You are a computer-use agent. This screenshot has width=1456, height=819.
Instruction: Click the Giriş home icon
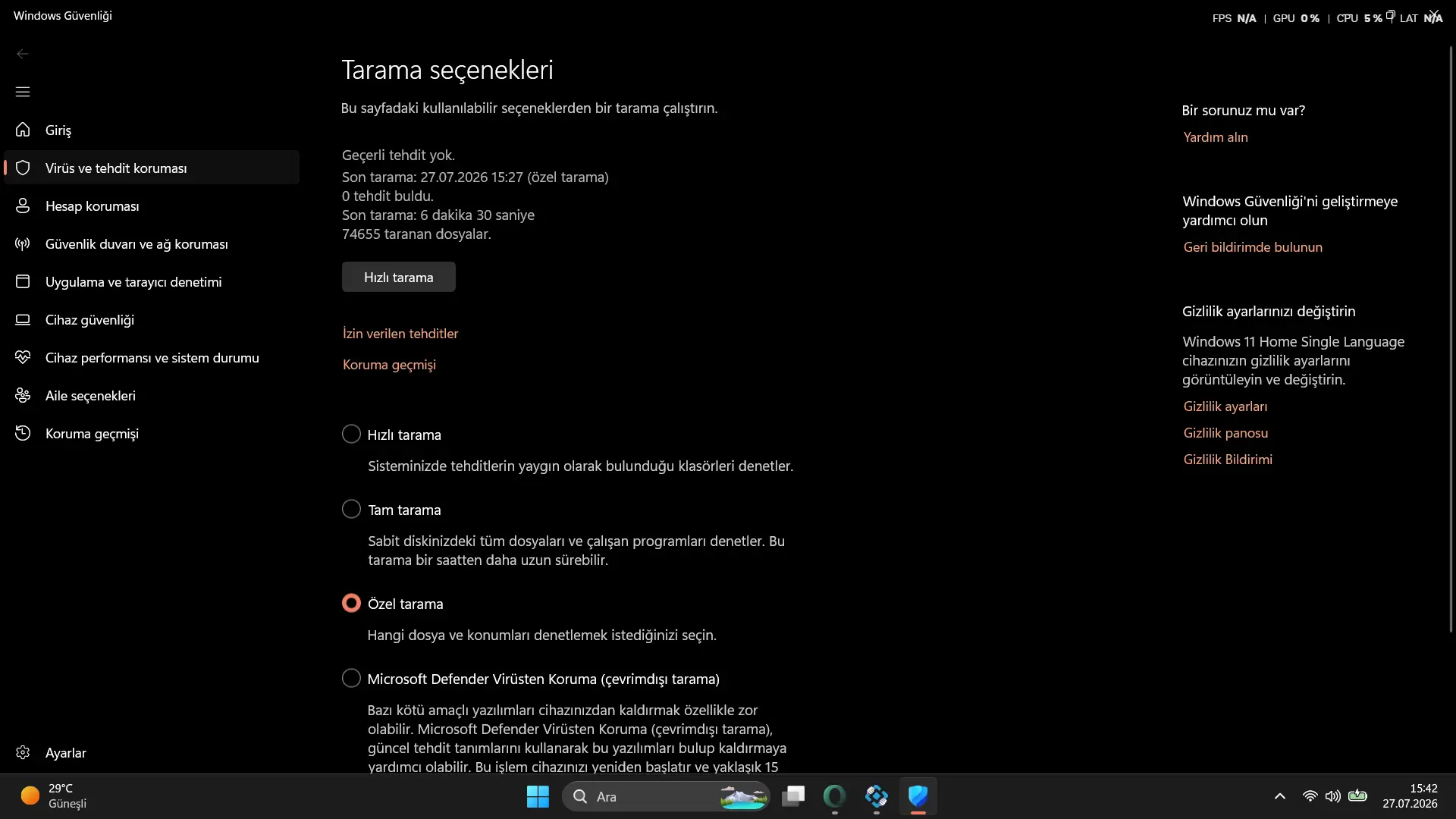click(x=23, y=130)
